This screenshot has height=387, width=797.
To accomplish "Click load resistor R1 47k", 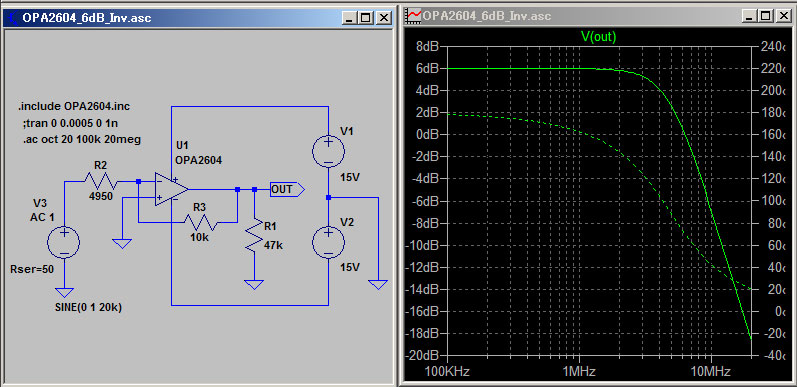I will (x=254, y=234).
